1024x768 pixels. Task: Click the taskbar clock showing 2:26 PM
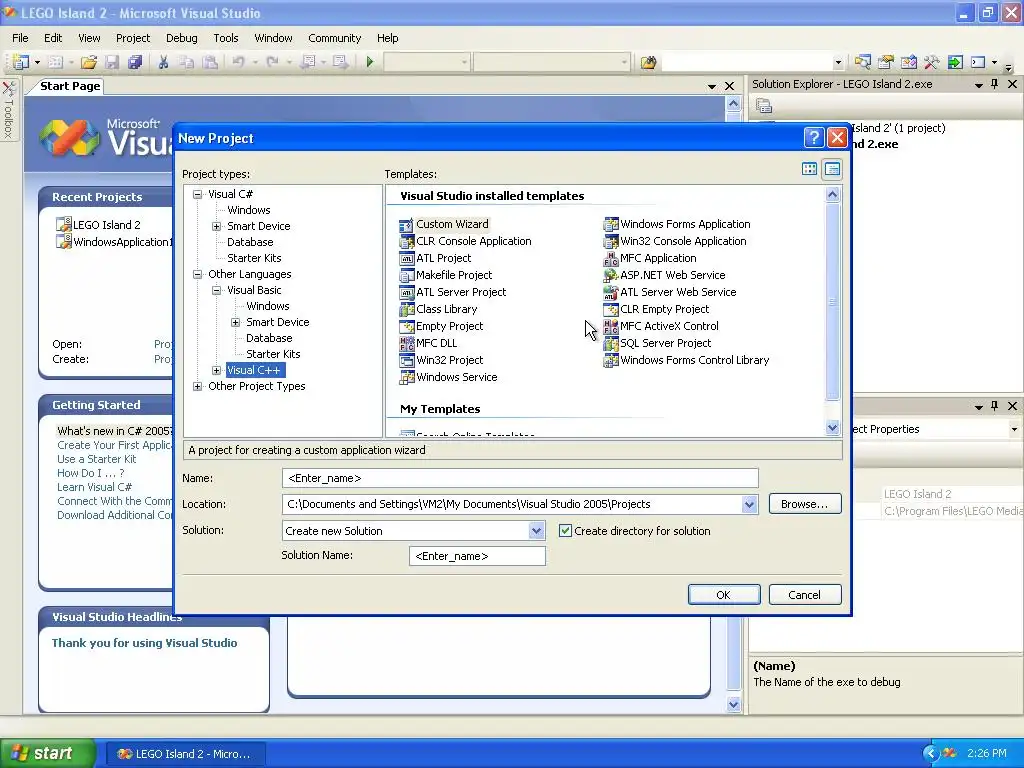pos(987,753)
